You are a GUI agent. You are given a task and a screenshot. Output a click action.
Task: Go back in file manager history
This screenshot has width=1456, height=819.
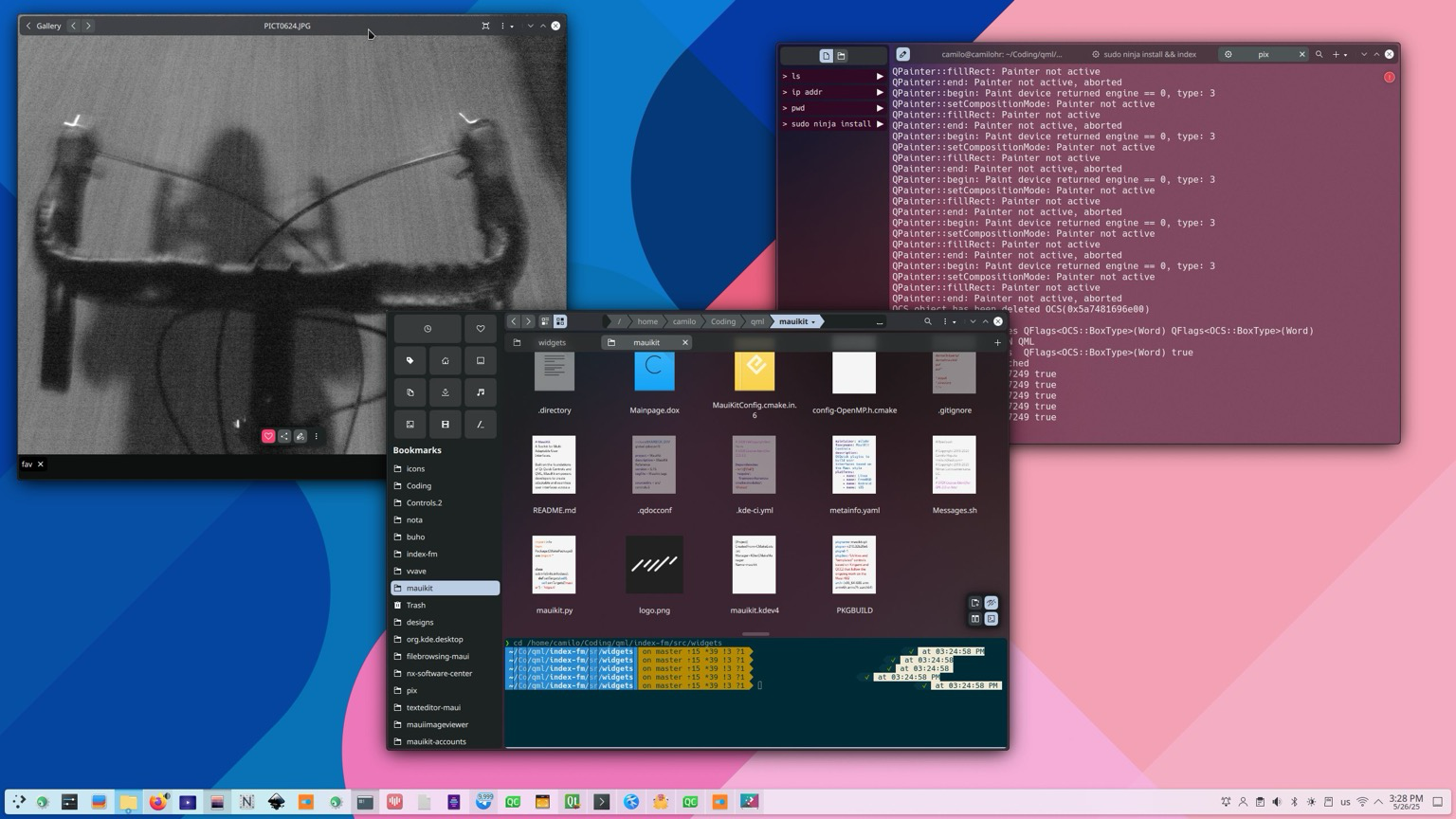tap(514, 321)
